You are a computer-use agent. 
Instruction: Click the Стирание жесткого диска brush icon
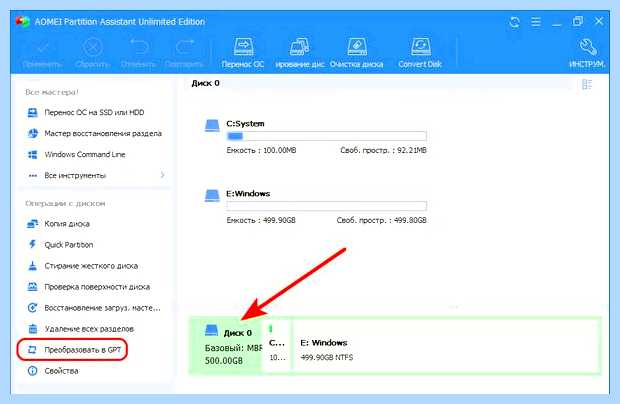point(32,266)
